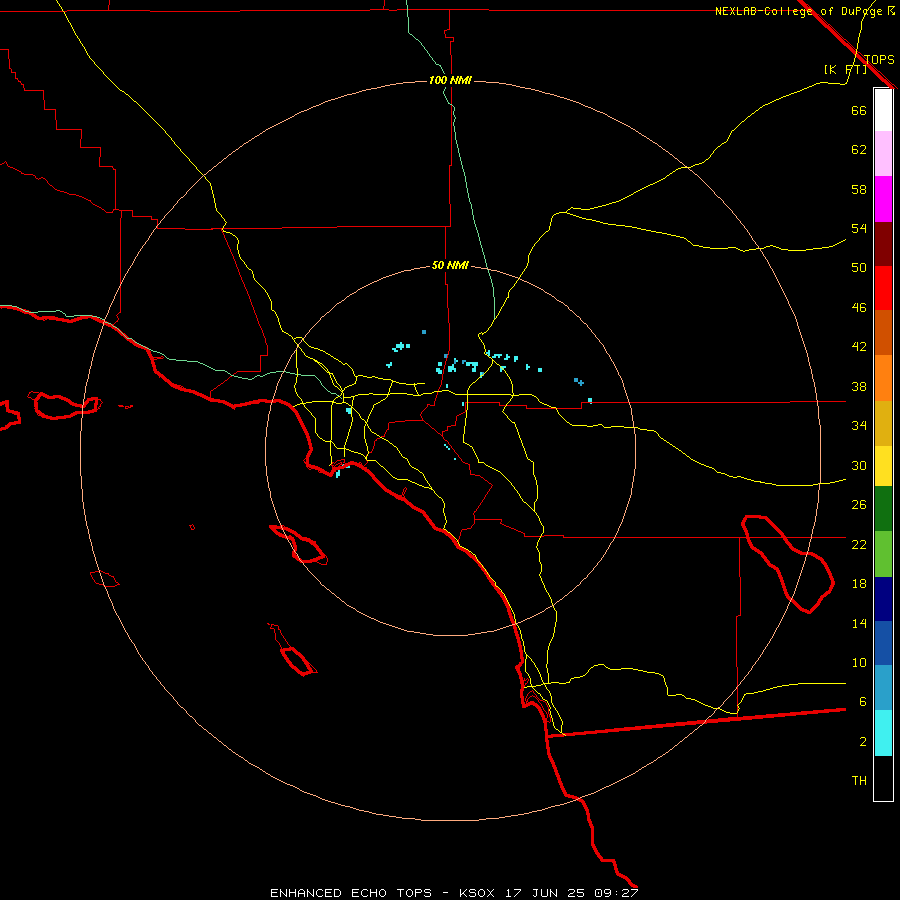Click the 09:27 time stamp
Image resolution: width=900 pixels, height=900 pixels.
pos(616,893)
